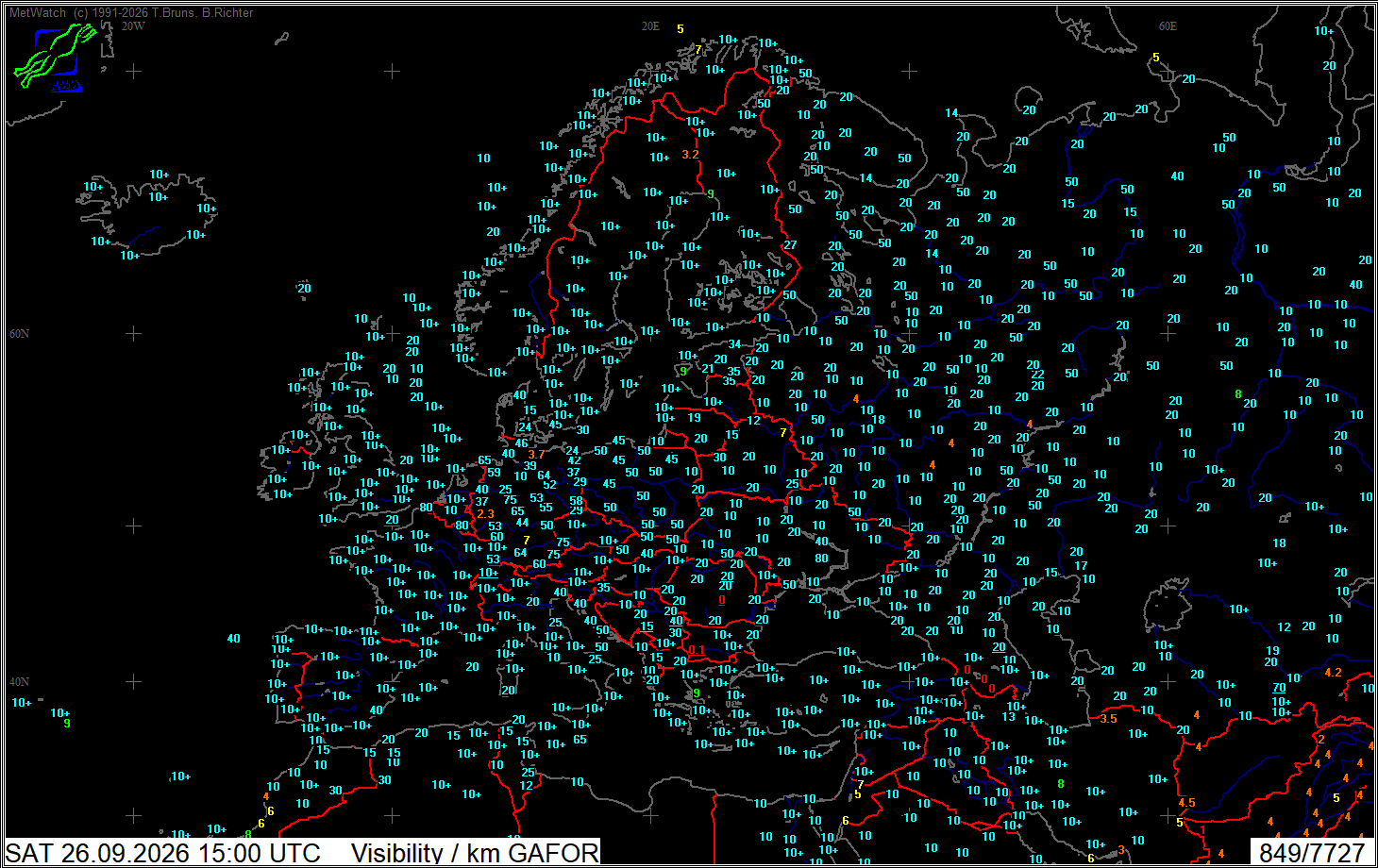The image size is (1378, 868).
Task: Click the orange 2.3 station value
Action: [x=486, y=514]
